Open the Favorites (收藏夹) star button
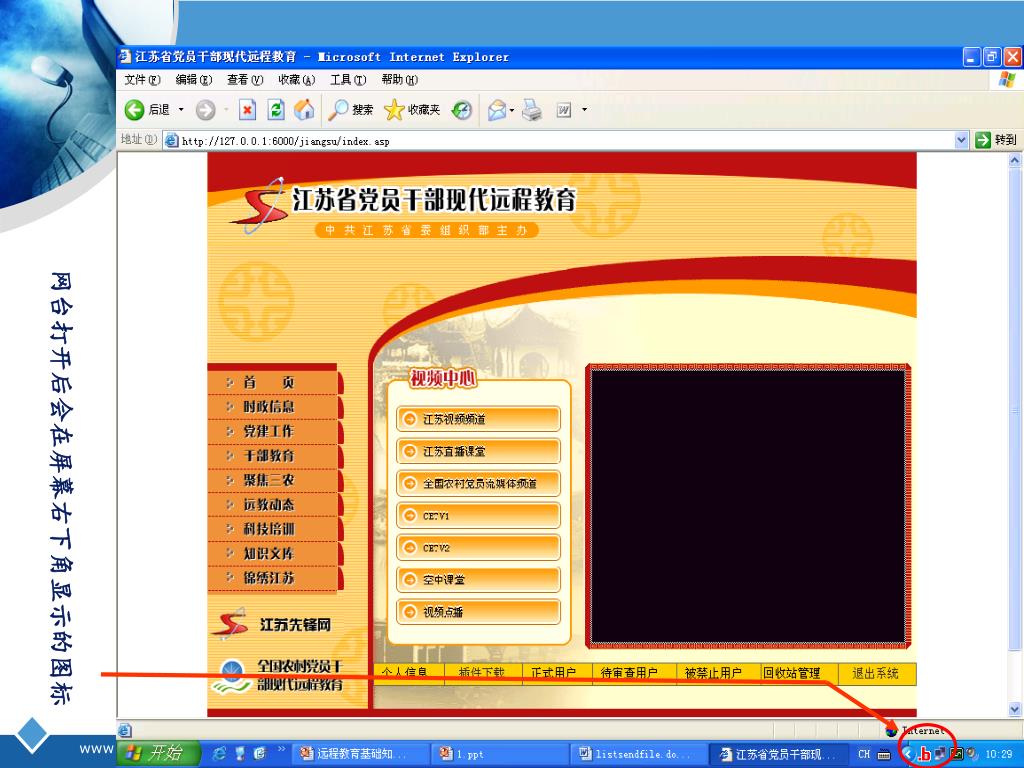The width and height of the screenshot is (1024, 768). 412,110
